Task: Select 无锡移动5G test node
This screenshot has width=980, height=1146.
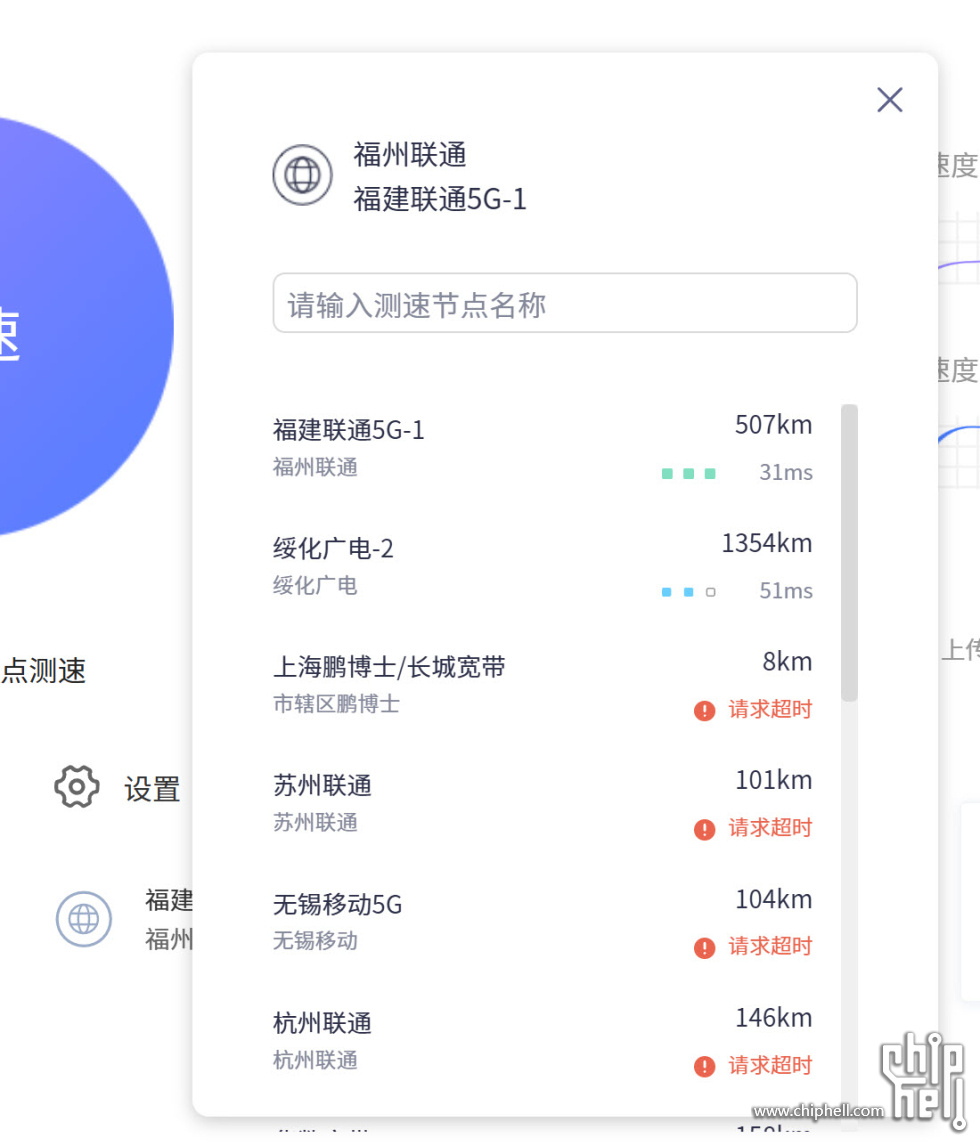Action: [x=542, y=922]
